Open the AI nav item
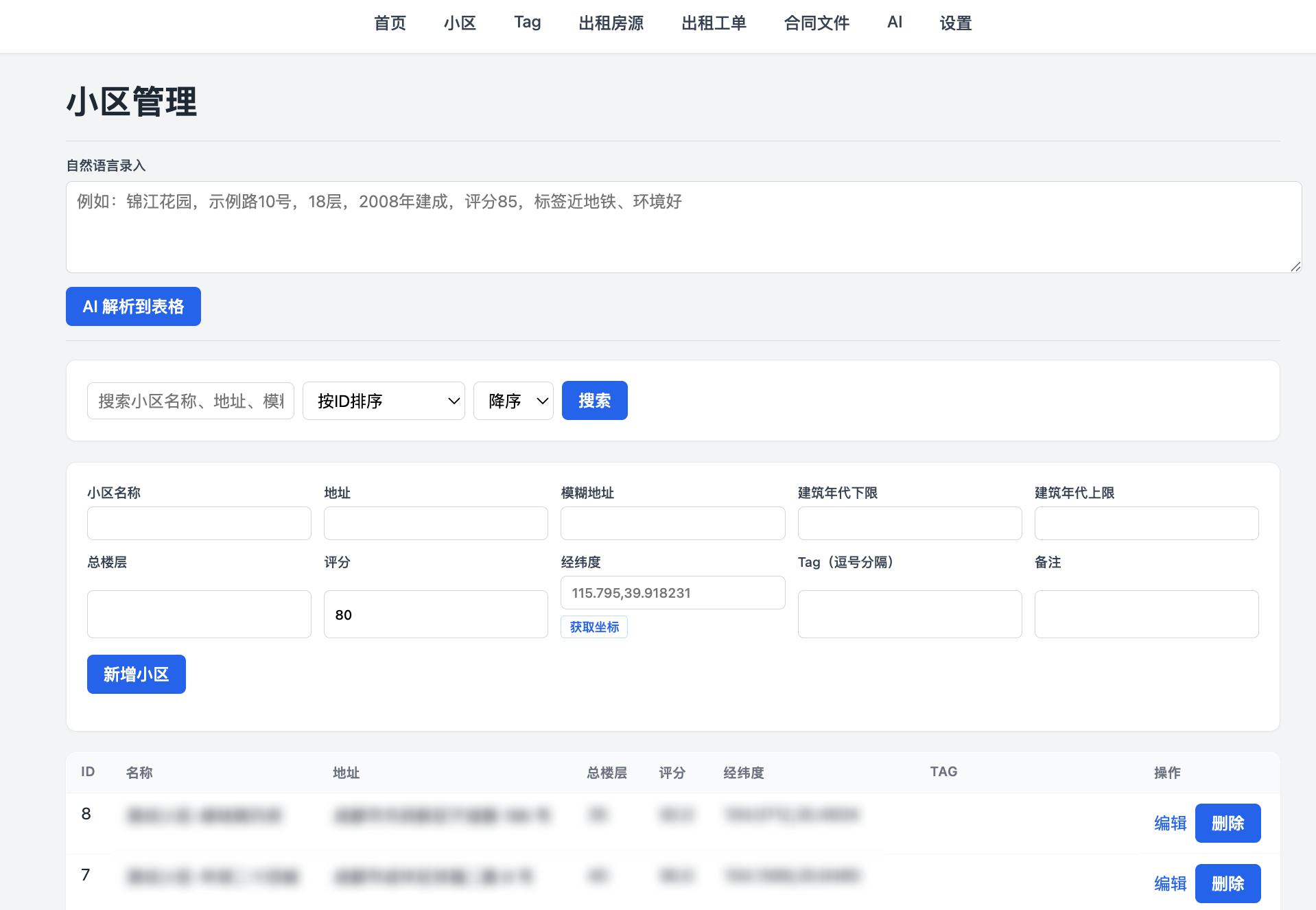 pyautogui.click(x=894, y=23)
